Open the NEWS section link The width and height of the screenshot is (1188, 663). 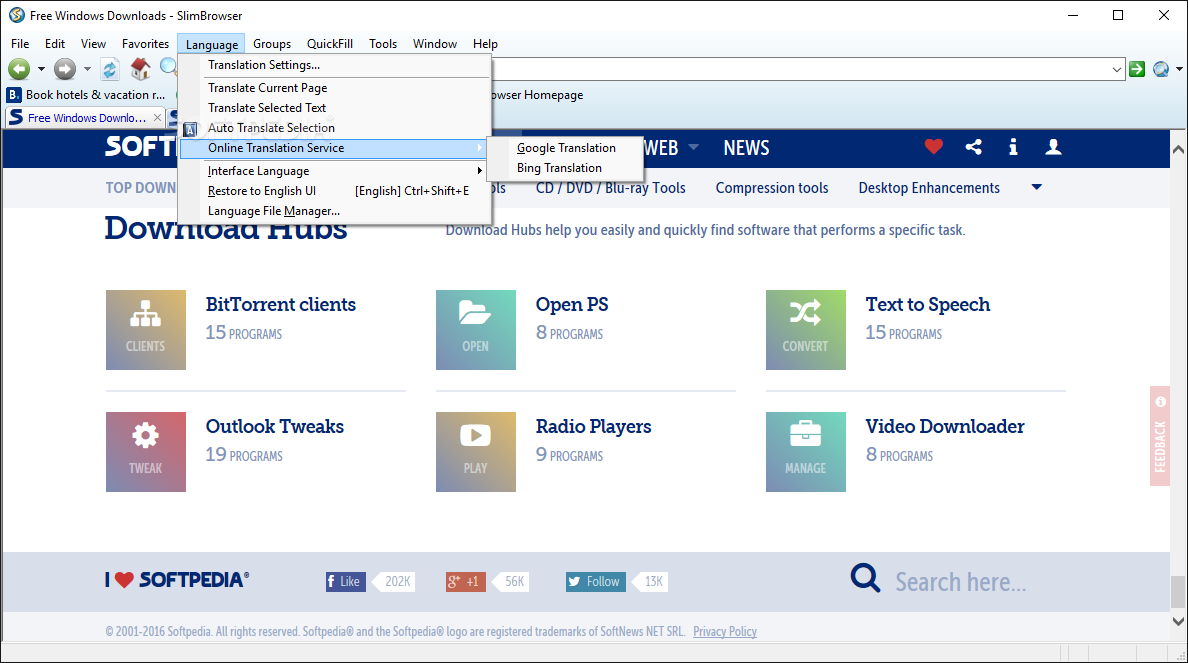746,148
